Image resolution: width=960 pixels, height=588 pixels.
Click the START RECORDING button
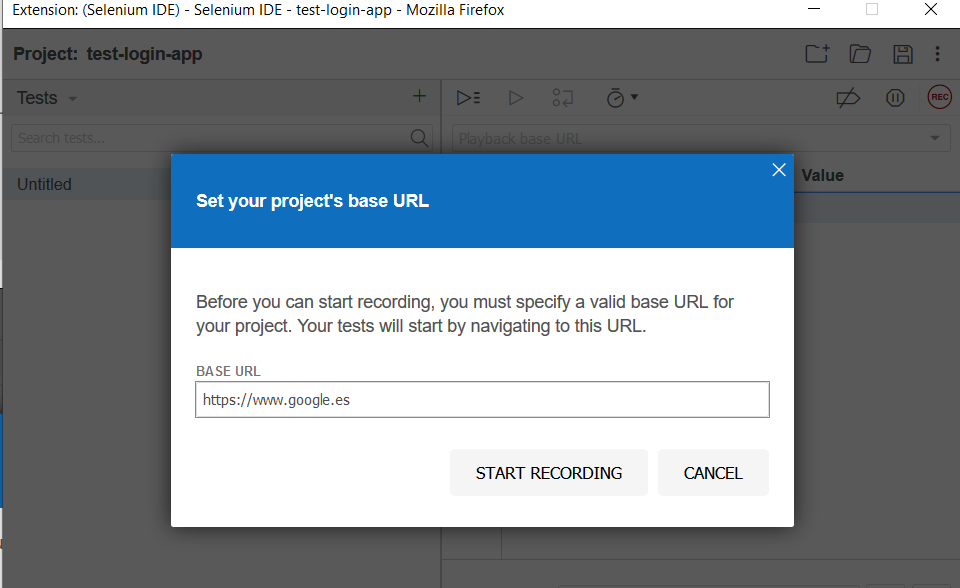548,472
